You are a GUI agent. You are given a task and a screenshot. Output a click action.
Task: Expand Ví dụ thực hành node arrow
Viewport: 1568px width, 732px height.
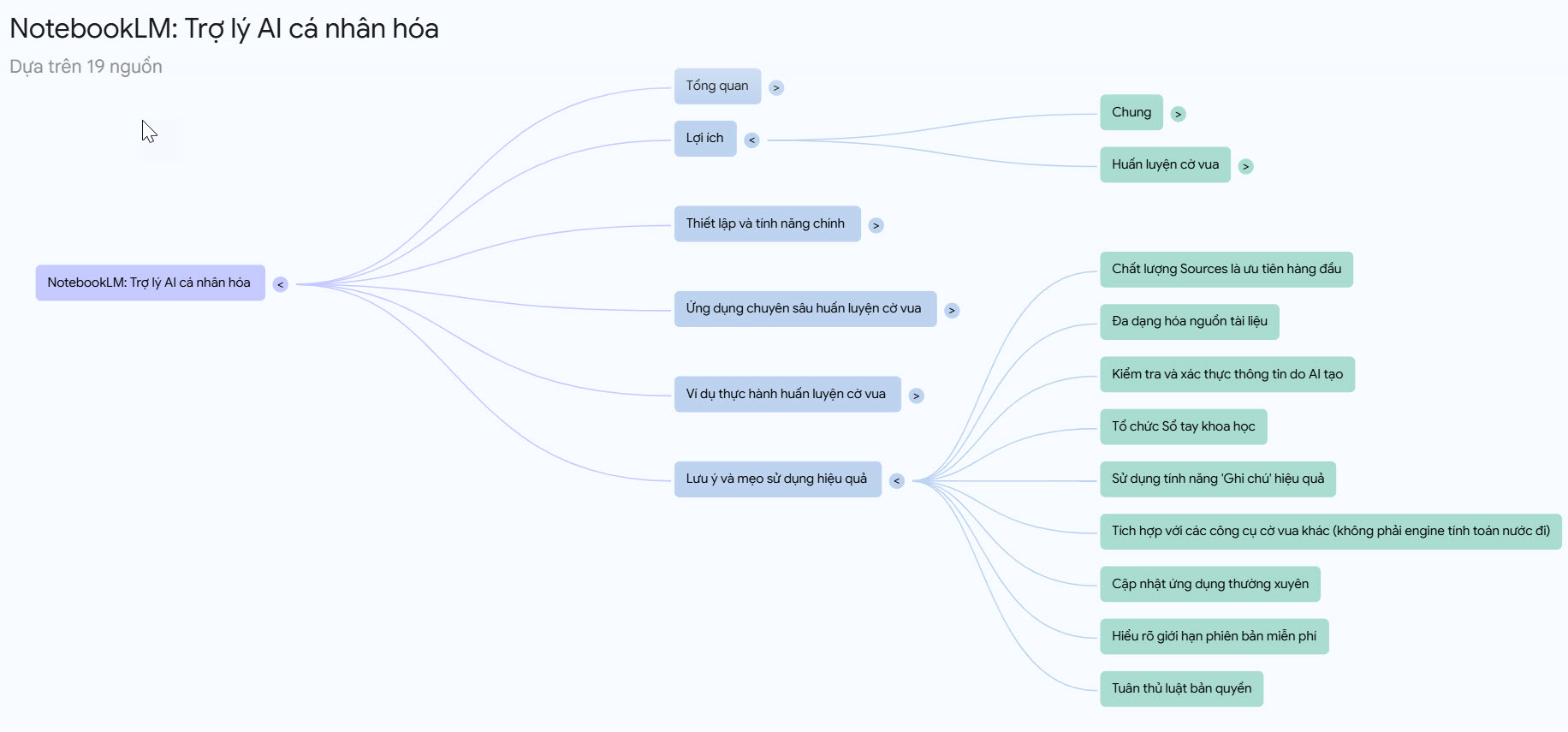(916, 396)
